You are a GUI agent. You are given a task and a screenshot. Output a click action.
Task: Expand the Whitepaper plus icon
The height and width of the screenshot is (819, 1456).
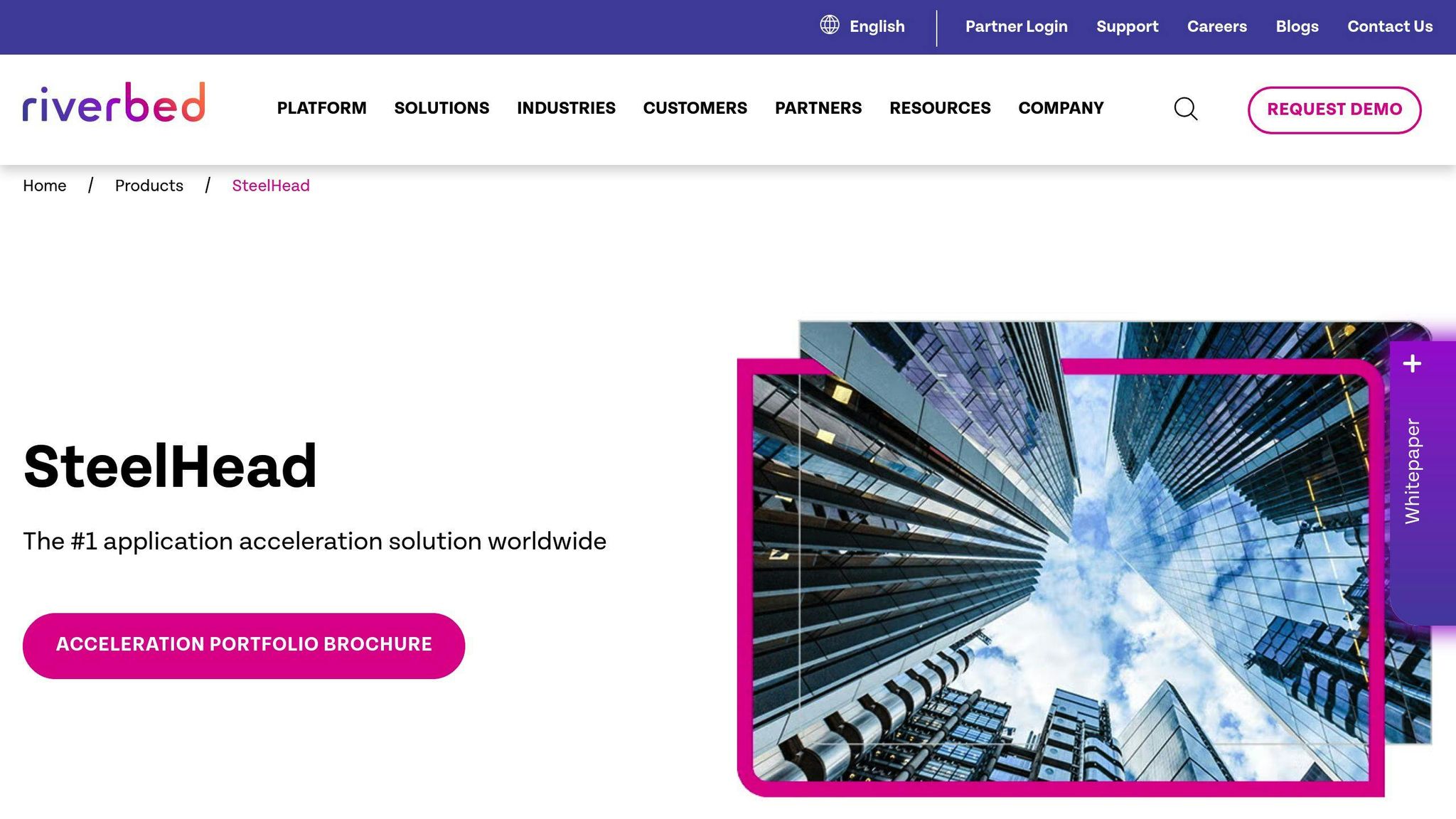1412,364
